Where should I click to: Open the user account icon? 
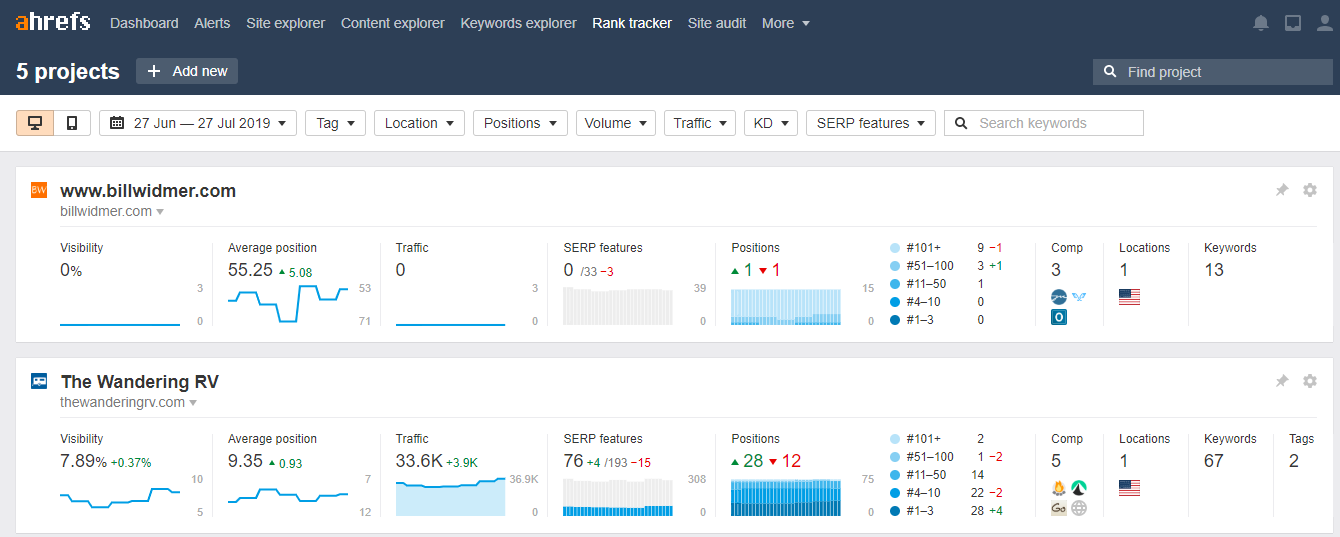1323,23
